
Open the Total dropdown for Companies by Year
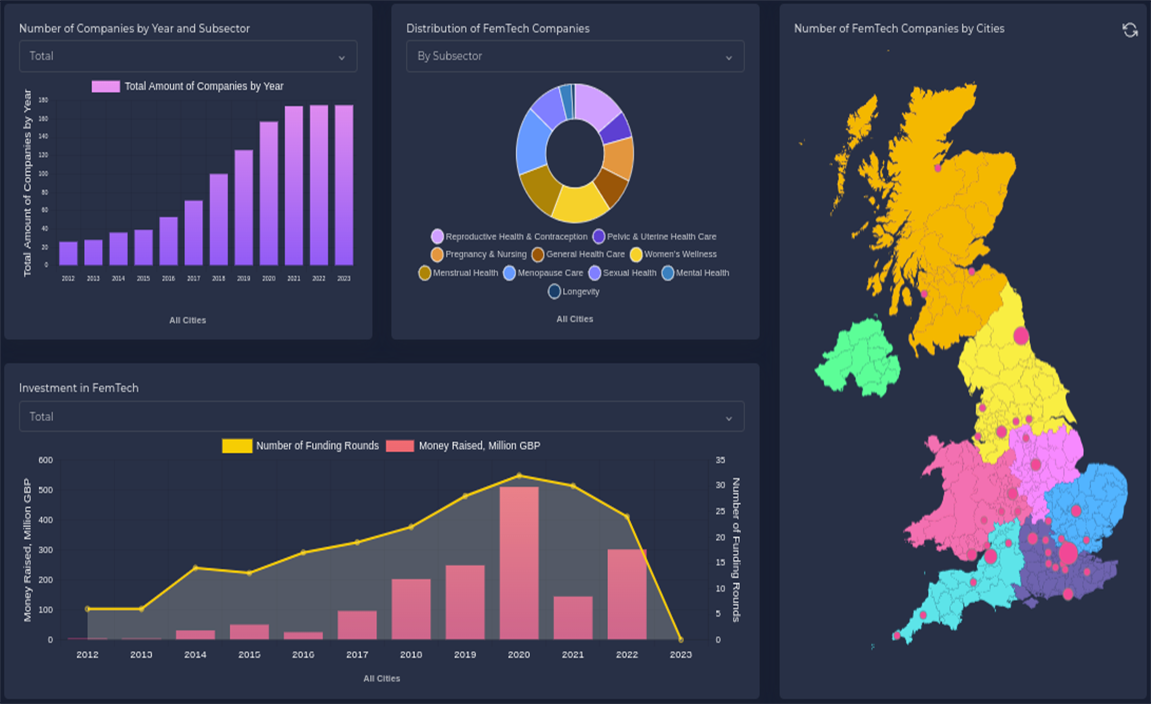point(188,57)
